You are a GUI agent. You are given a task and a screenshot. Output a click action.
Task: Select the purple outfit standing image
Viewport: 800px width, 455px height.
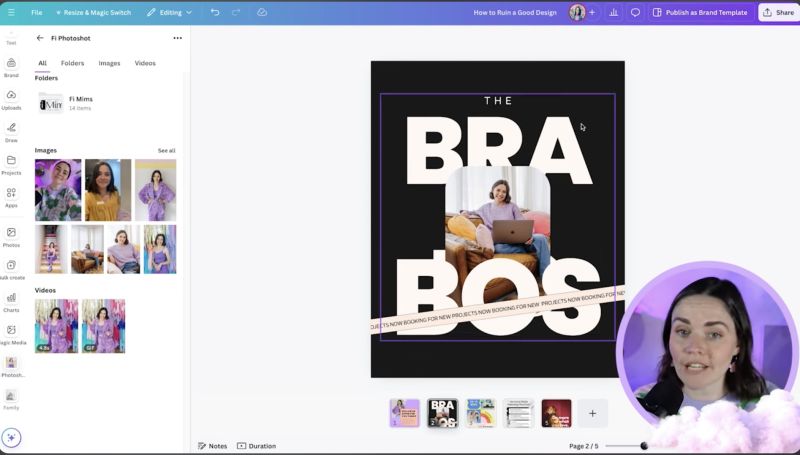(x=156, y=190)
